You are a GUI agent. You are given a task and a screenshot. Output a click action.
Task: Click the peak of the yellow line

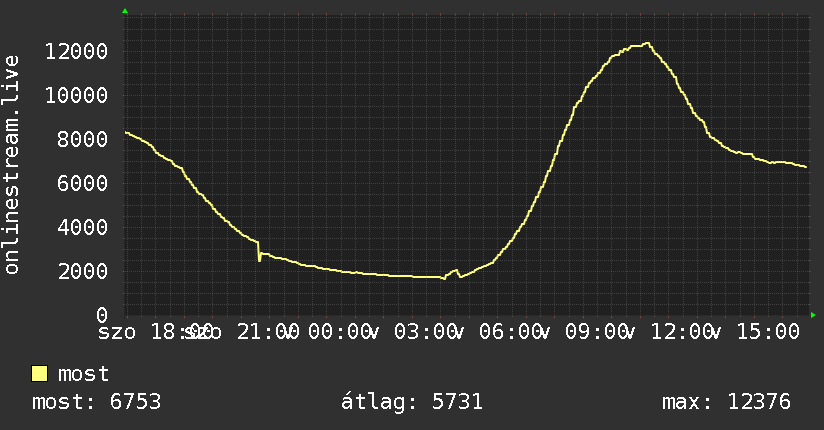(x=647, y=43)
